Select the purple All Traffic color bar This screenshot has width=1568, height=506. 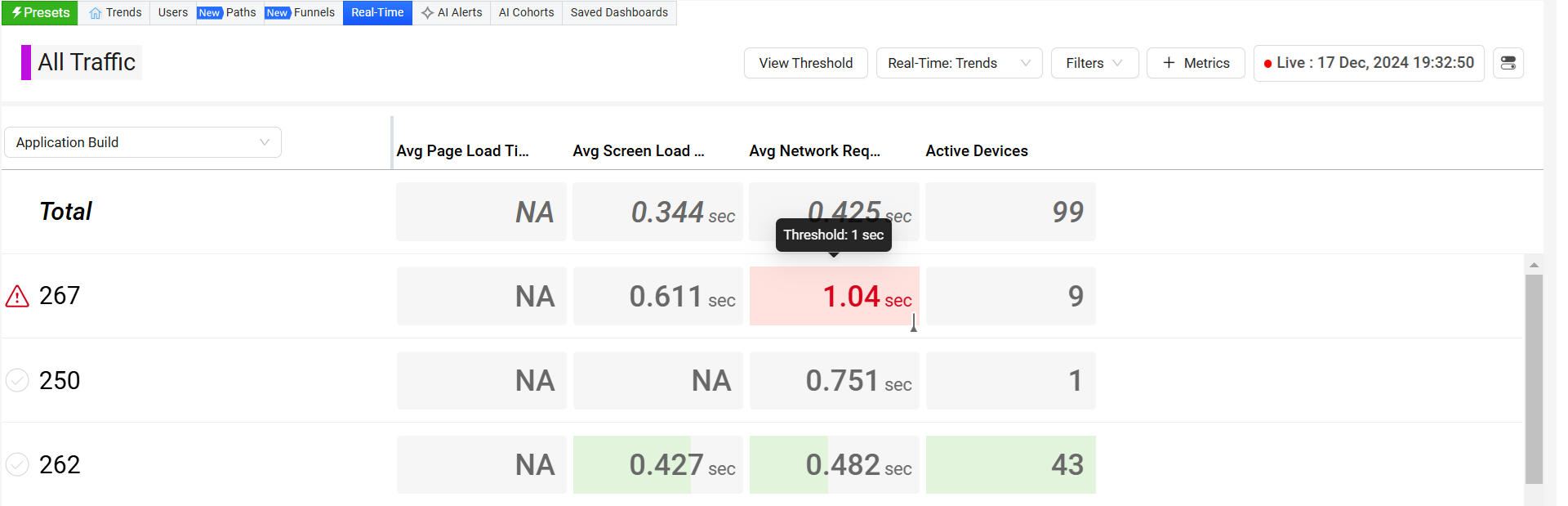pos(26,62)
